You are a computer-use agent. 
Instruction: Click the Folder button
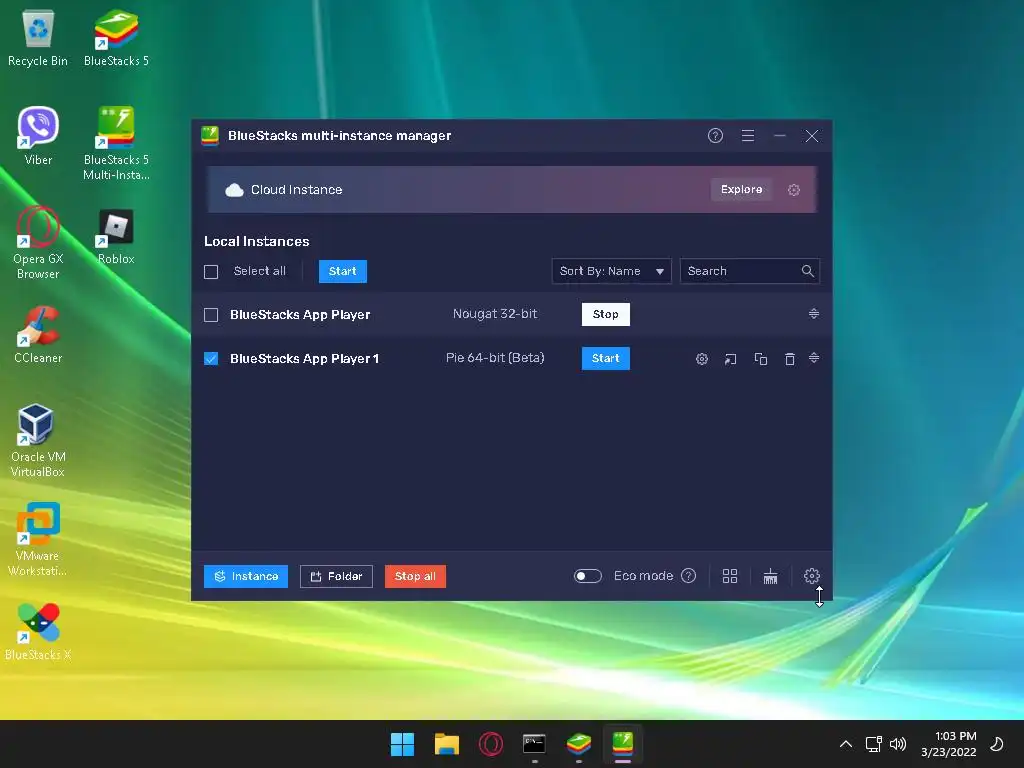pos(336,576)
